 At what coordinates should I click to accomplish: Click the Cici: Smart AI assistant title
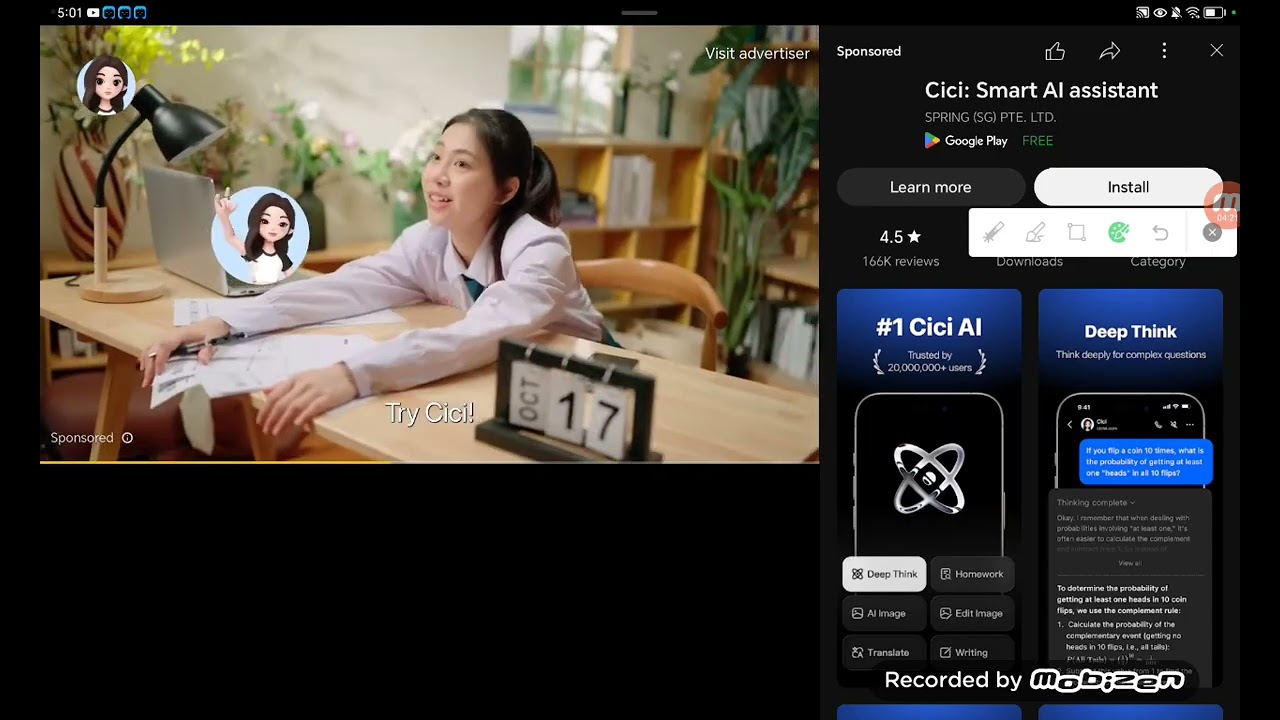pos(1041,90)
